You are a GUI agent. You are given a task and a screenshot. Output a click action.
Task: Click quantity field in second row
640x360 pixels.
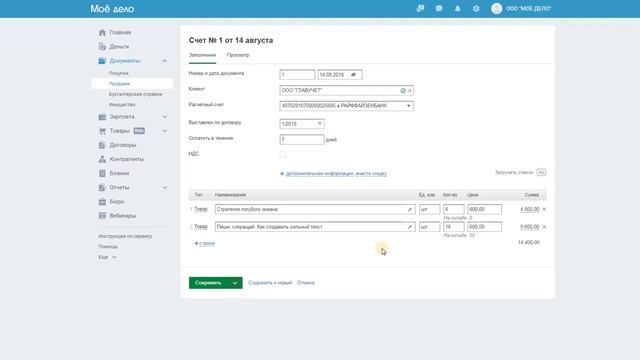[453, 227]
